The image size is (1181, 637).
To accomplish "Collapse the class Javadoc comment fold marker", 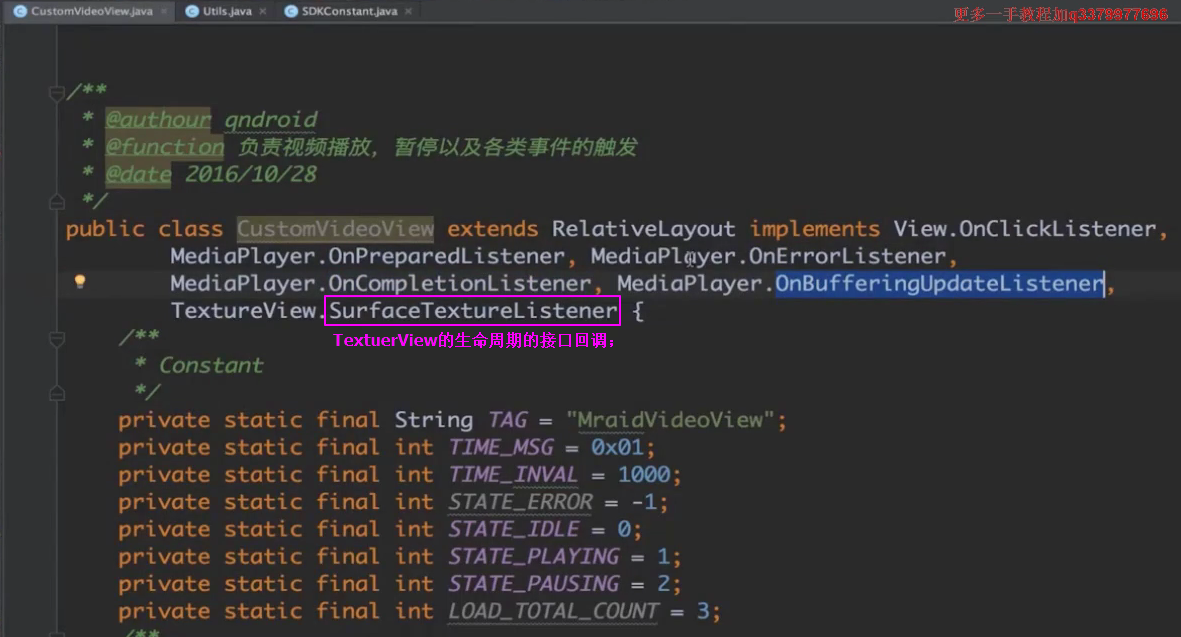I will point(56,93).
